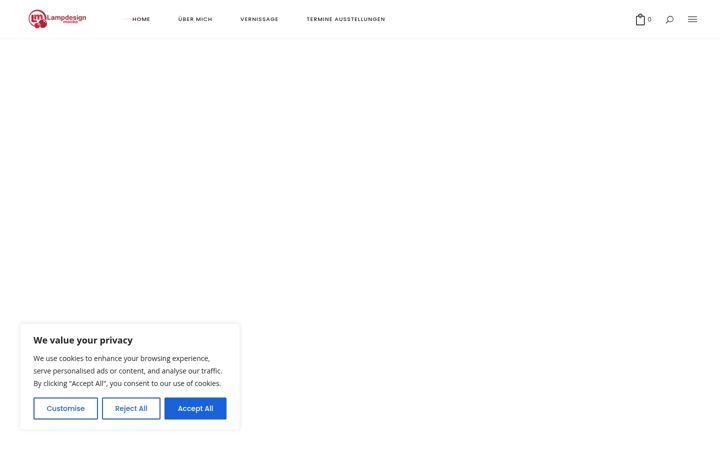
Task: Open the search magnifier icon
Action: tap(669, 19)
